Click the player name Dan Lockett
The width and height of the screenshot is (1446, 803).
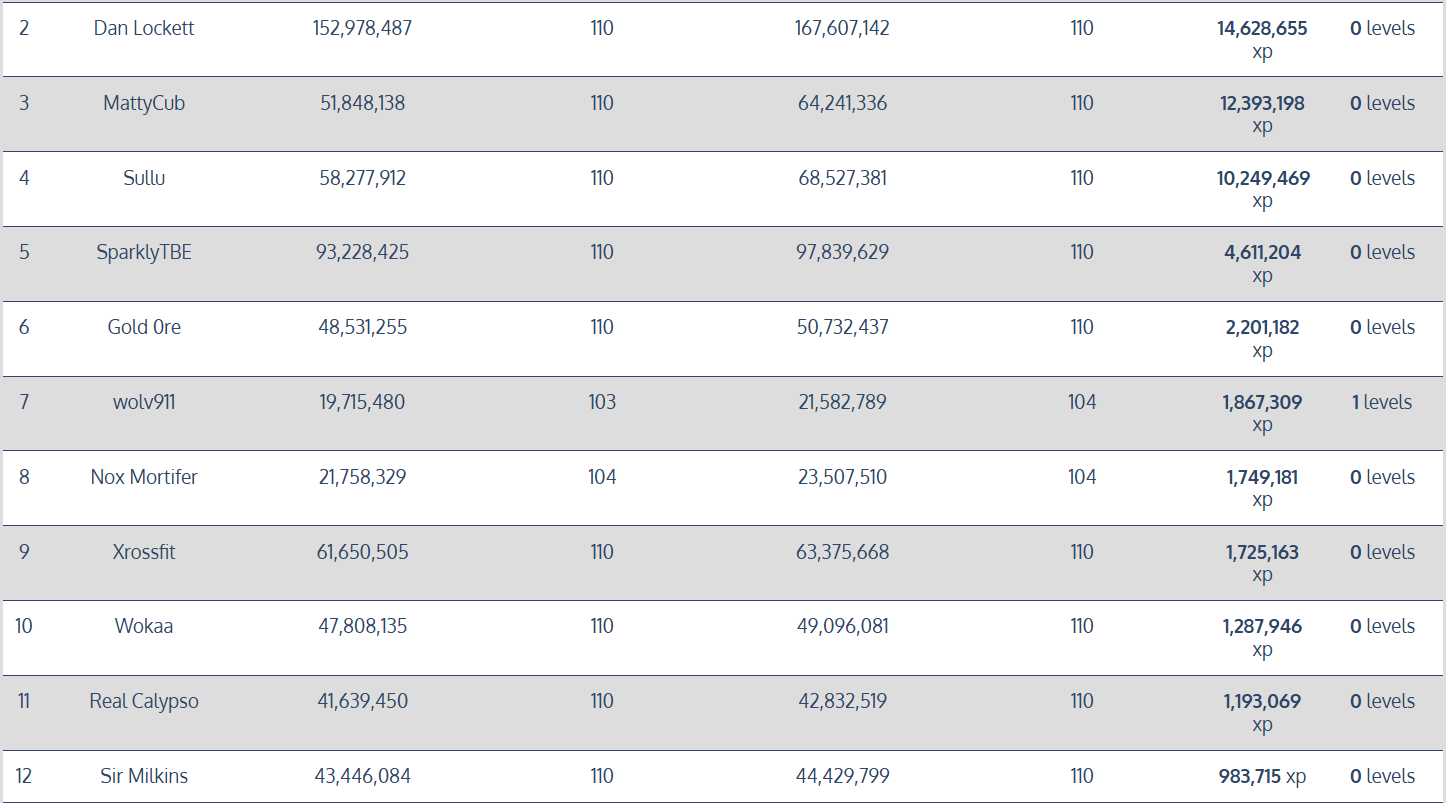144,28
